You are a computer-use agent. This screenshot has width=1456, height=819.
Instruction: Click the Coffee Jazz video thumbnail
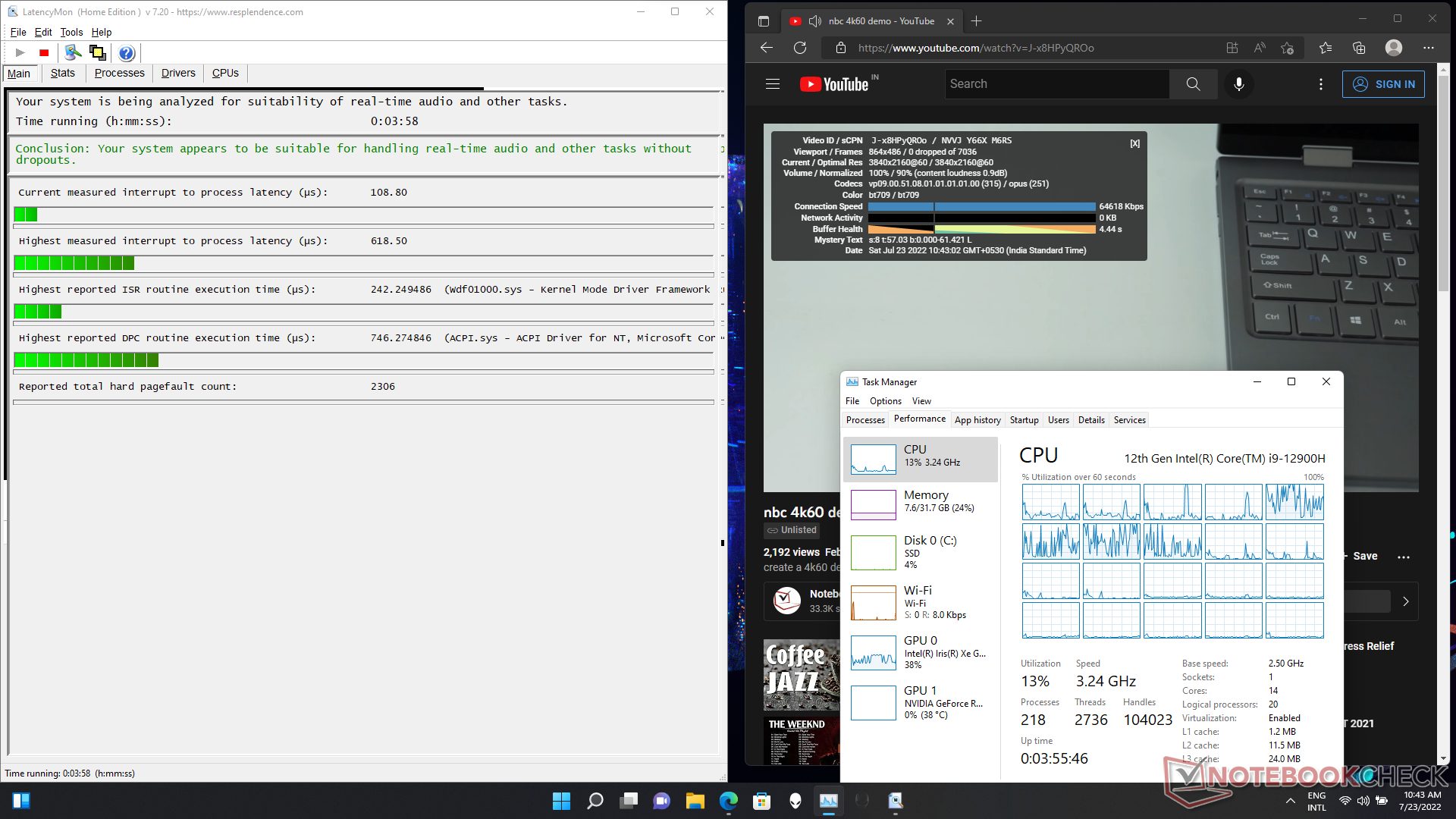pyautogui.click(x=801, y=674)
